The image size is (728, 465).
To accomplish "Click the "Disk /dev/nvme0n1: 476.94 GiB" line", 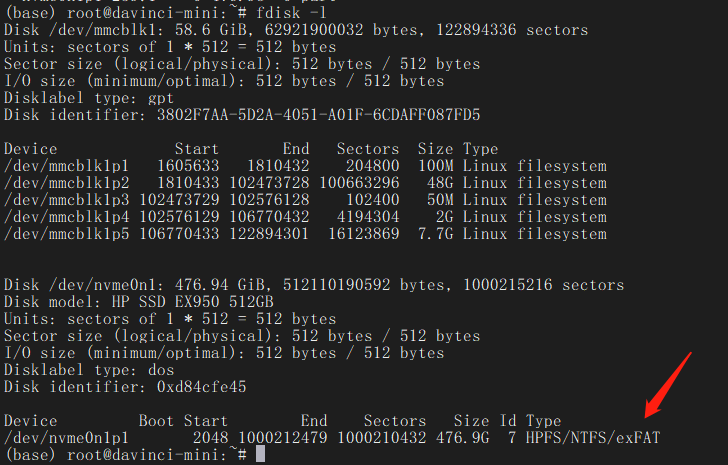I will coord(313,285).
